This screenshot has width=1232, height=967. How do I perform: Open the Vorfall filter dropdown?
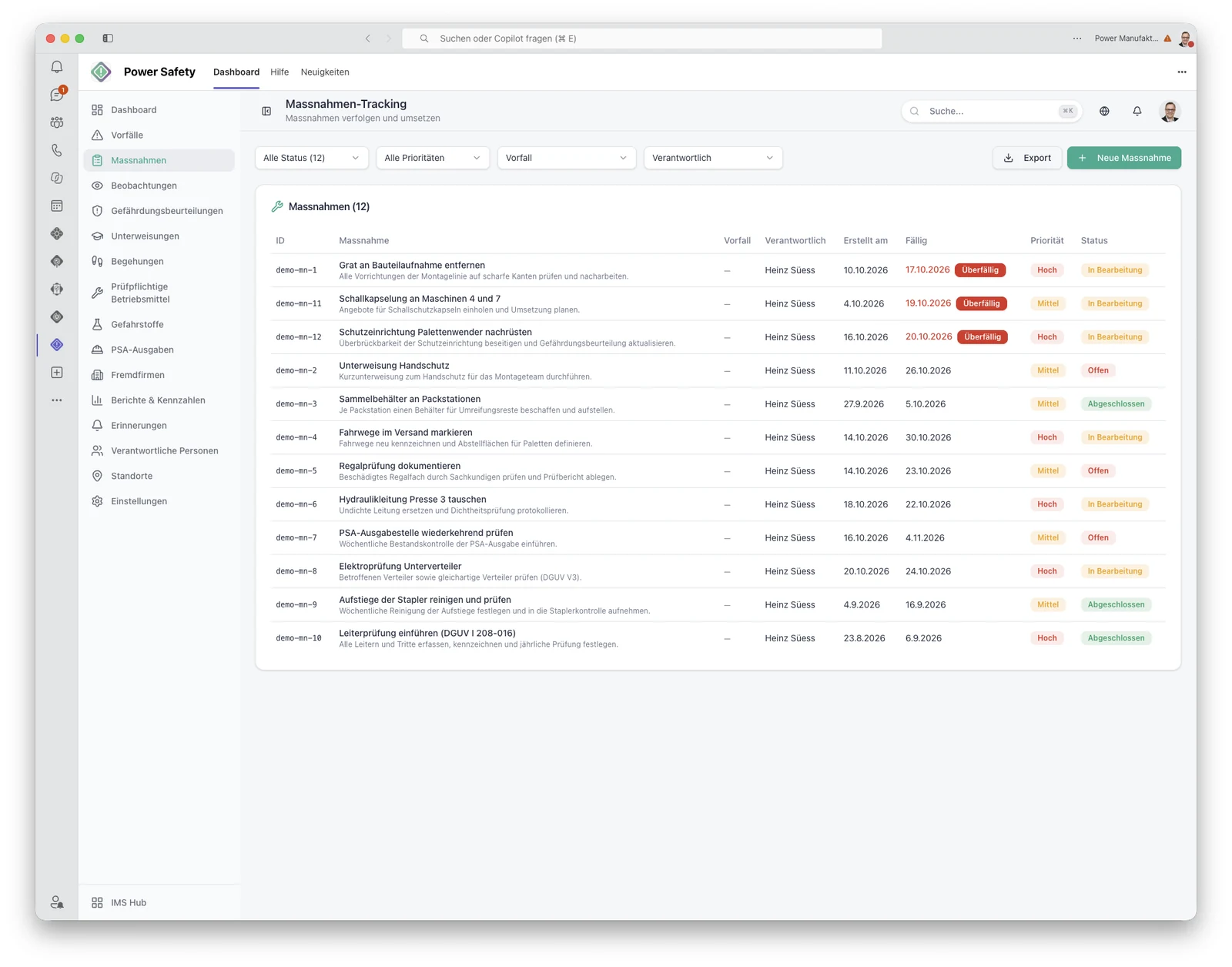tap(567, 158)
